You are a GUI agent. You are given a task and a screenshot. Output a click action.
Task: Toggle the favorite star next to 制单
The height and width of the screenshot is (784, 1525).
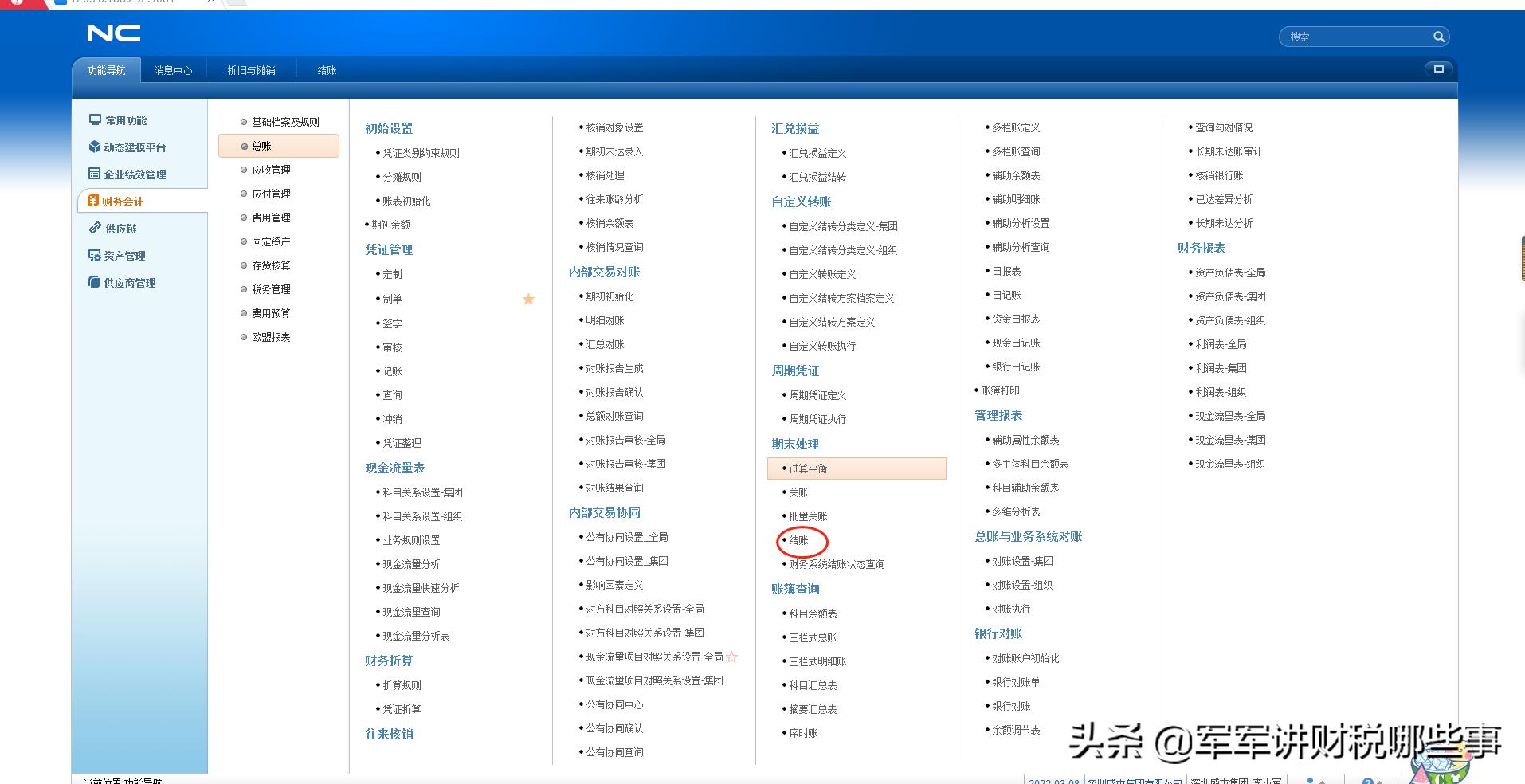pyautogui.click(x=528, y=299)
